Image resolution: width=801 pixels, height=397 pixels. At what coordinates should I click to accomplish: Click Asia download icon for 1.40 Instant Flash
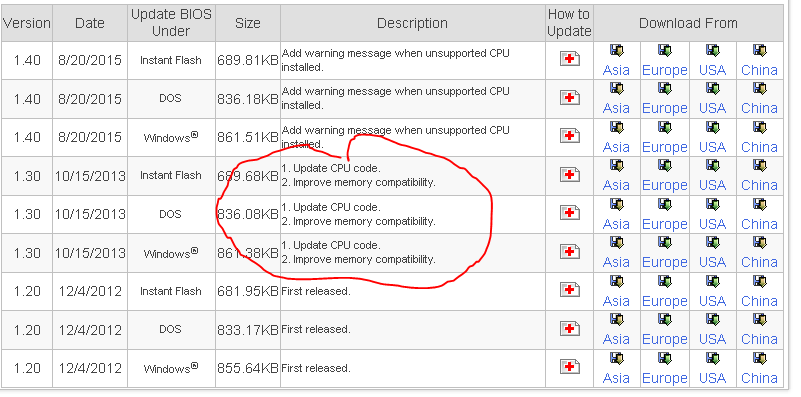click(x=616, y=51)
